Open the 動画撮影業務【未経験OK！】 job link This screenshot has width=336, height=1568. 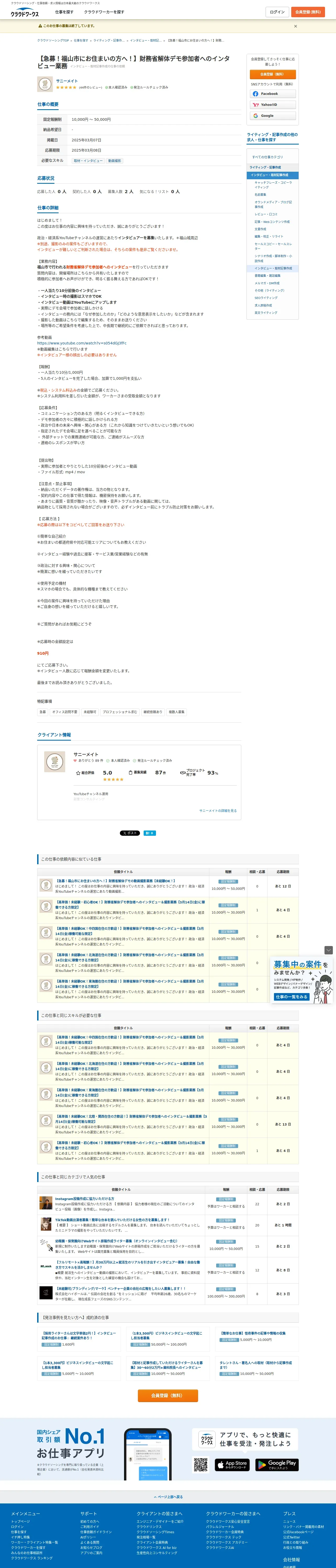click(115, 881)
